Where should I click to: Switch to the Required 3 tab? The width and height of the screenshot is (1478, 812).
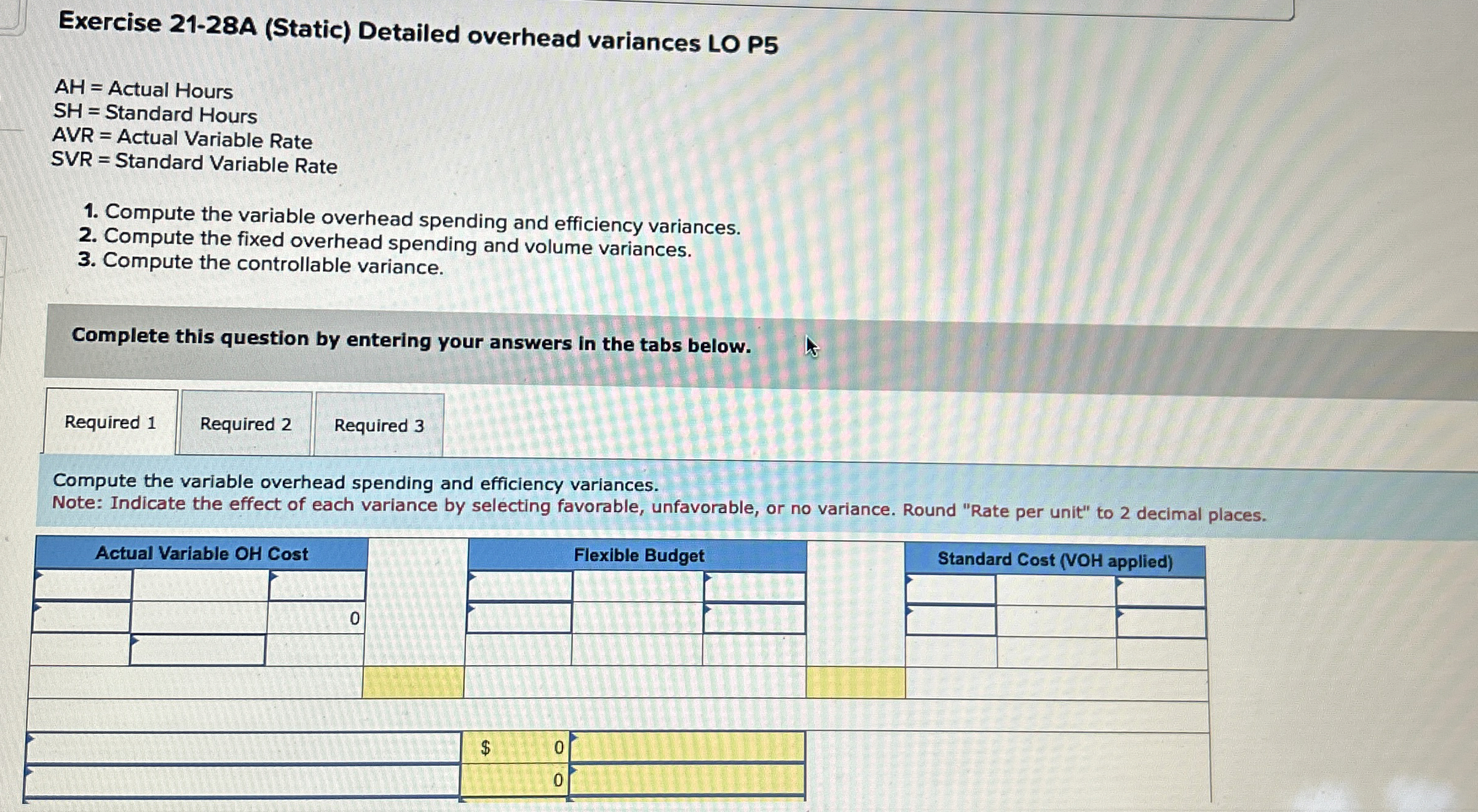(379, 425)
